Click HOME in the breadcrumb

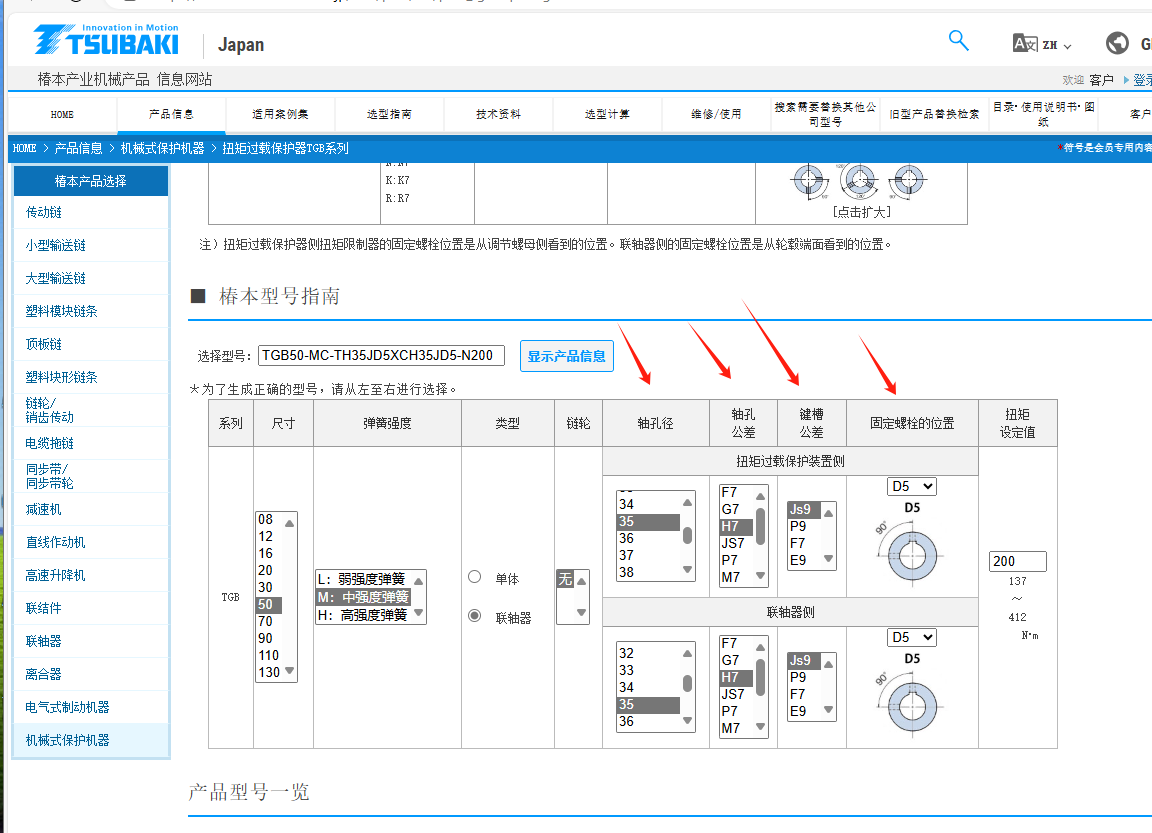tap(24, 148)
